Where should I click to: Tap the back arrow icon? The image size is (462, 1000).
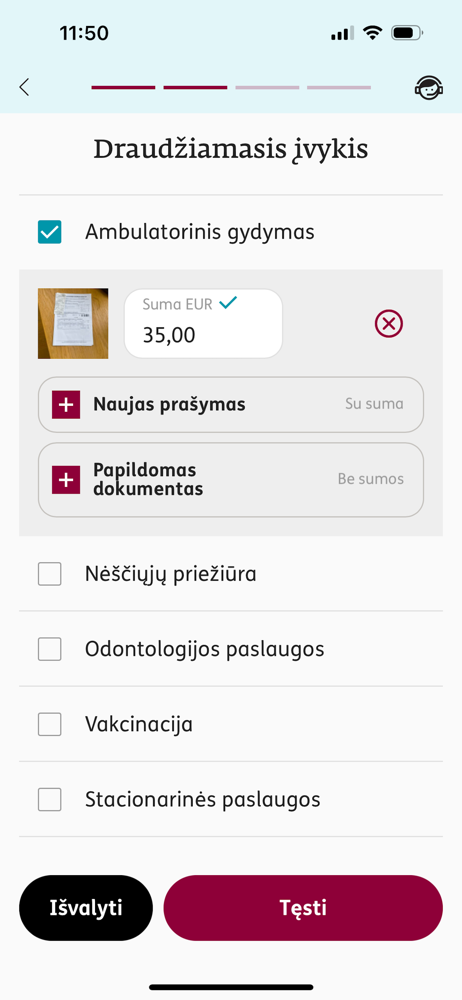(x=24, y=87)
